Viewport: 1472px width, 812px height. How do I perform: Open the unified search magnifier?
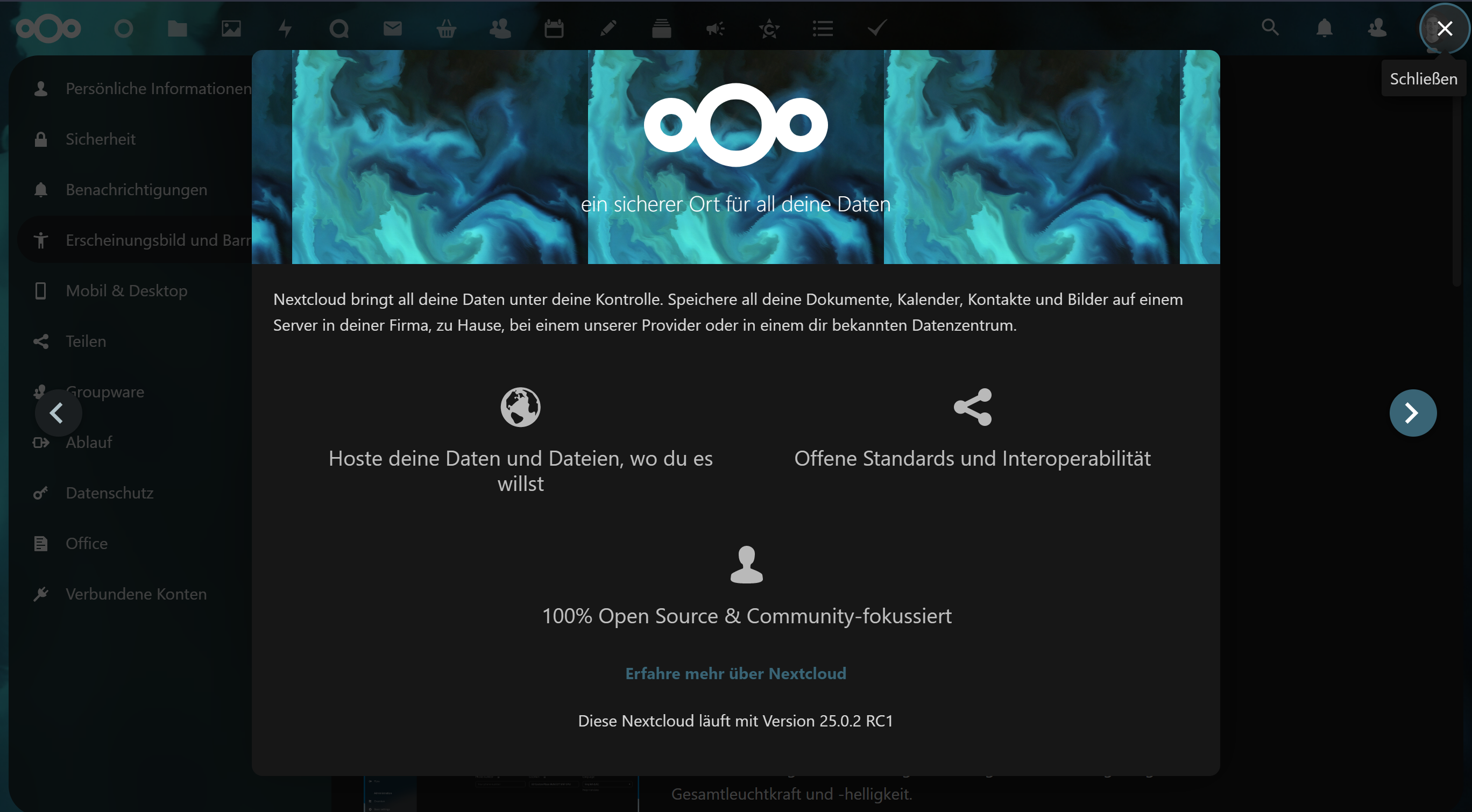pyautogui.click(x=1270, y=27)
